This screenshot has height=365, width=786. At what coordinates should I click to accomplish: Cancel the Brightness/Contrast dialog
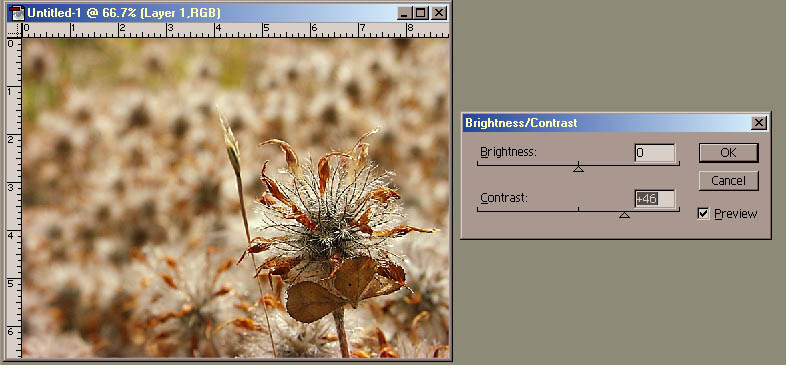(728, 180)
